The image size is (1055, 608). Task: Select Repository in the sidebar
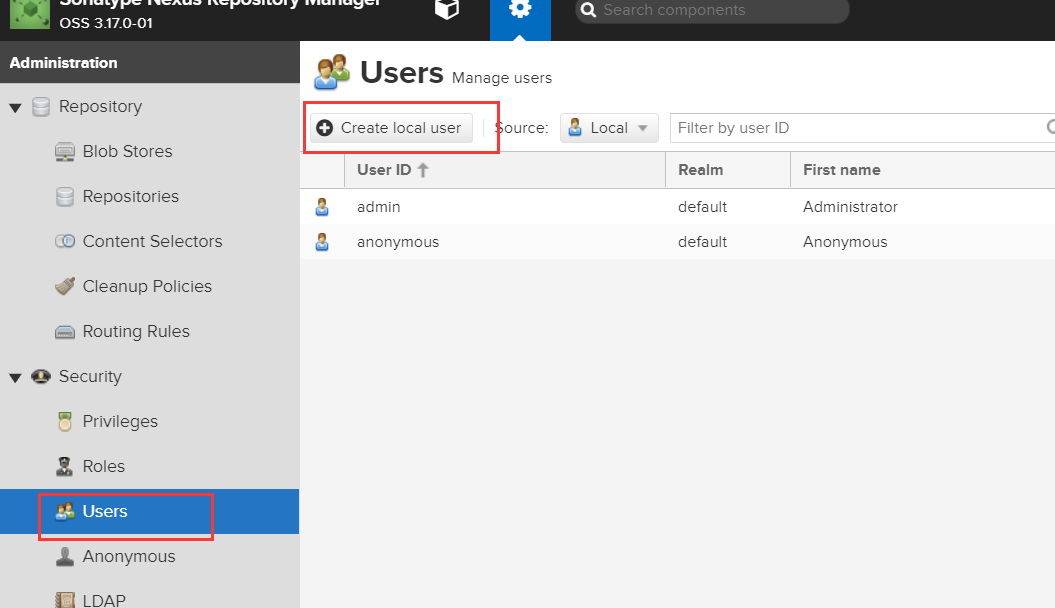click(x=100, y=106)
